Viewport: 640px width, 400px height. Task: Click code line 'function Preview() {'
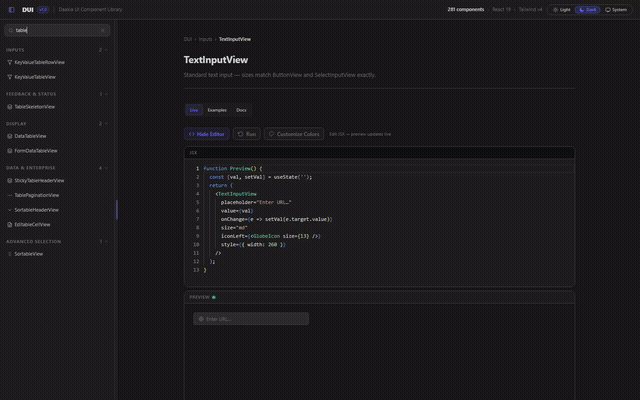[x=233, y=169]
